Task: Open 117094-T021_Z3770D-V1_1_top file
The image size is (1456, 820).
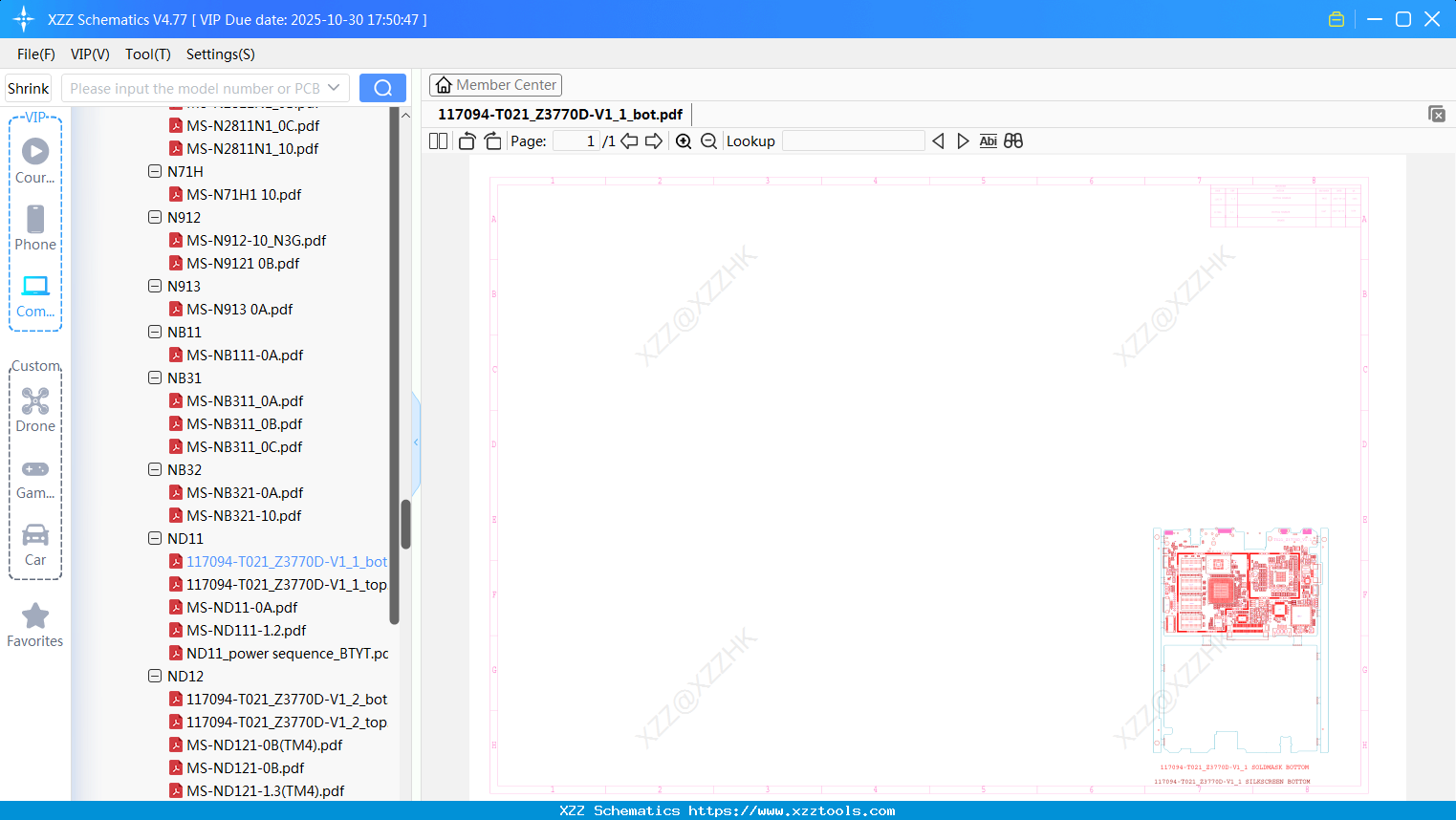Action: point(286,585)
